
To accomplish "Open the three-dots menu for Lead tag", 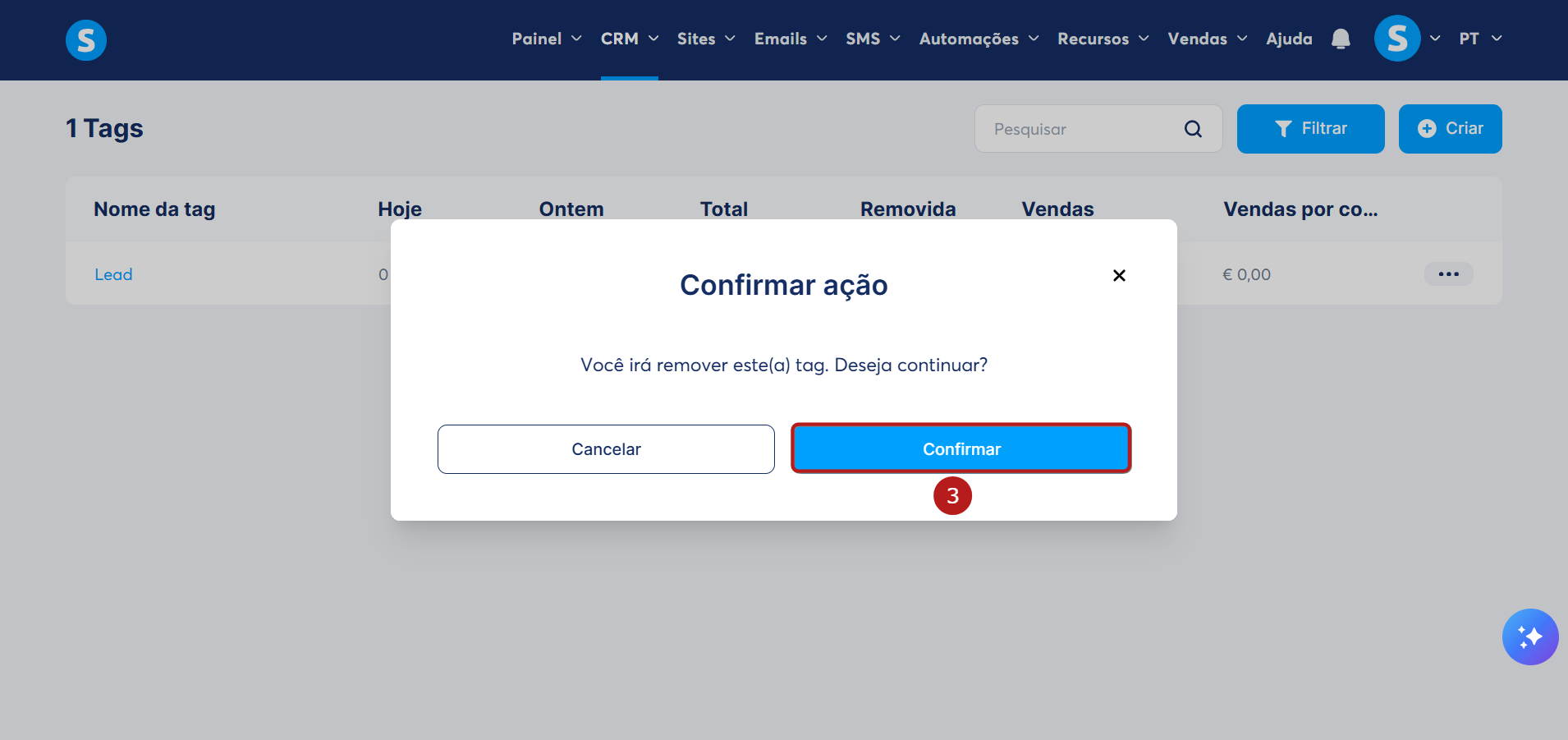I will coord(1449,273).
